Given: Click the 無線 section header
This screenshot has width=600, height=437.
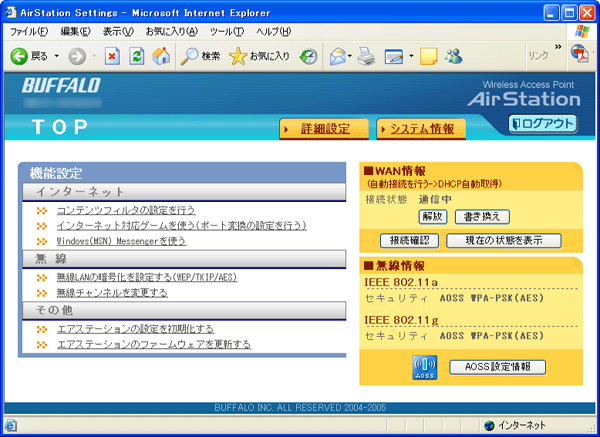Looking at the screenshot, I should 184,259.
